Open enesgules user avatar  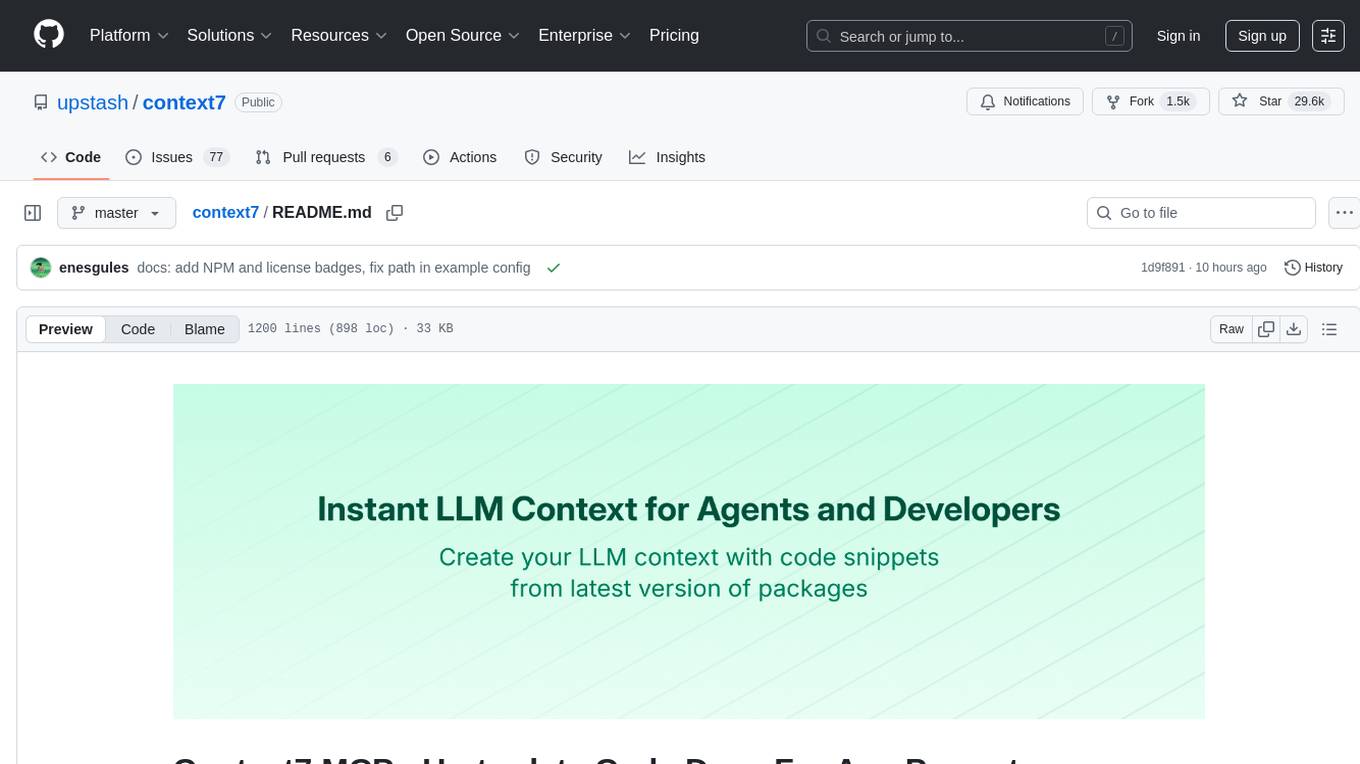point(41,267)
